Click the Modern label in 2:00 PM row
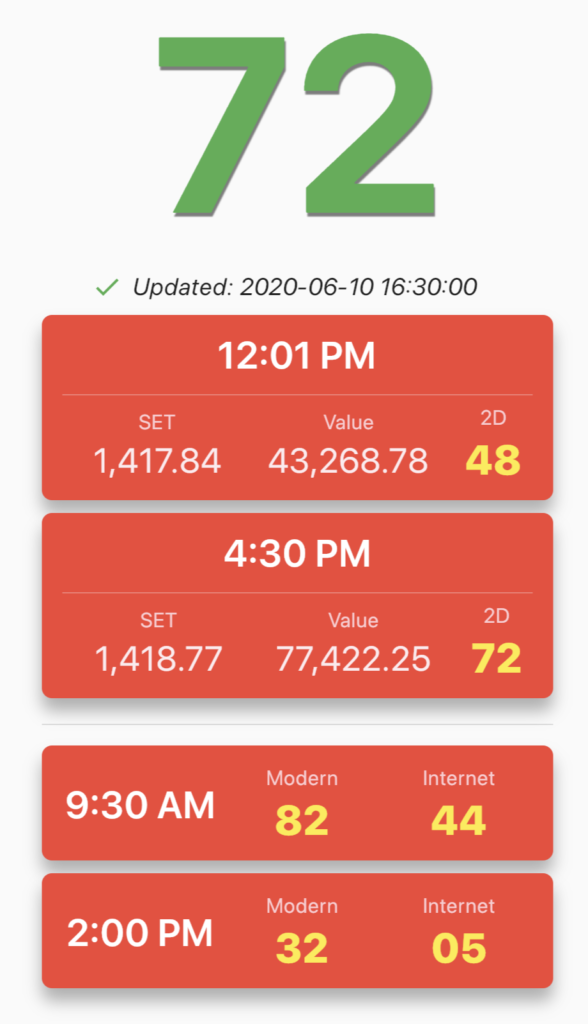This screenshot has height=1024, width=588. click(302, 906)
